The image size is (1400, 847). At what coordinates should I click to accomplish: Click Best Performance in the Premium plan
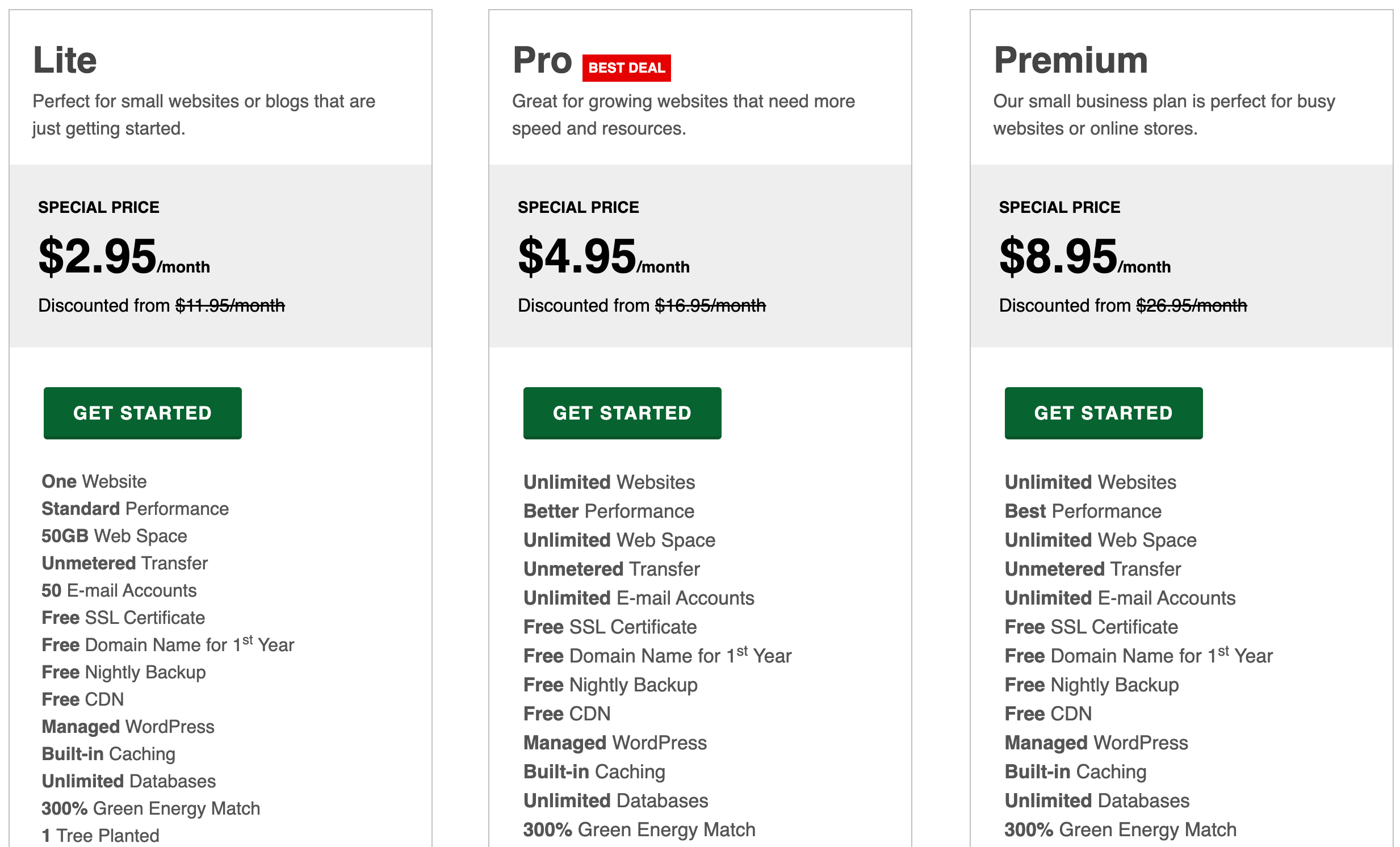coord(1083,511)
